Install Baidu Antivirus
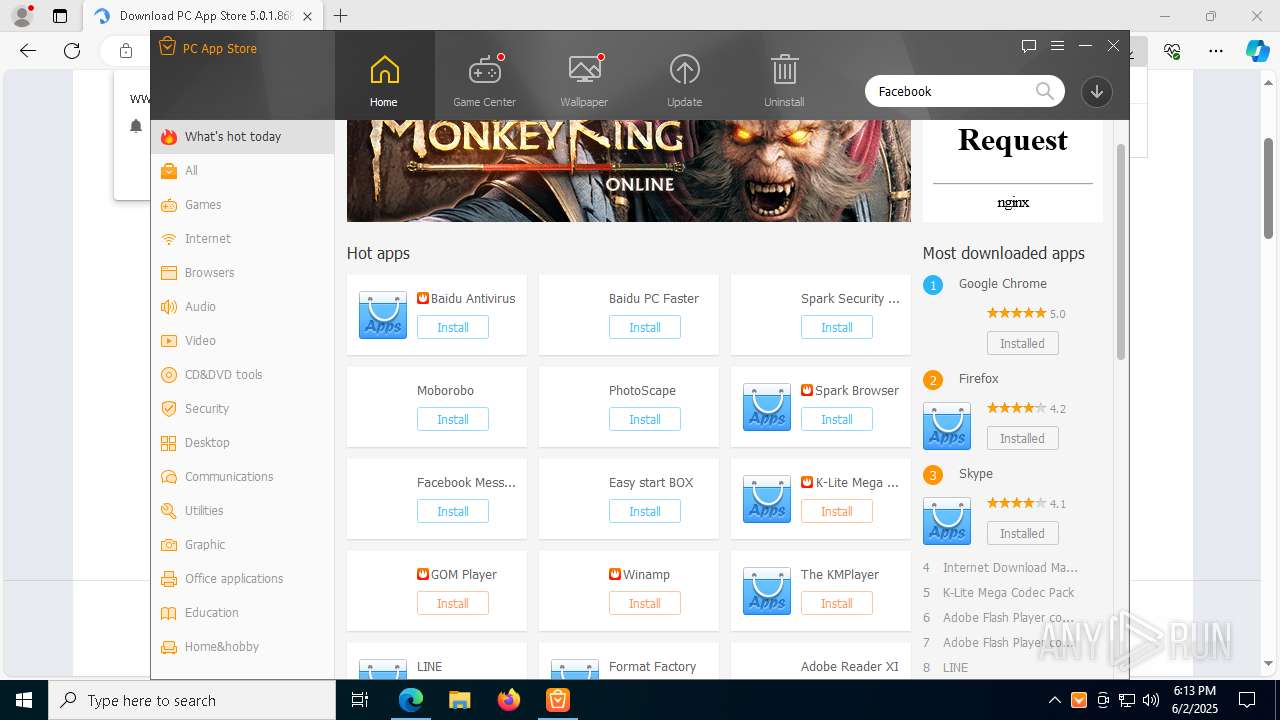 coord(453,327)
